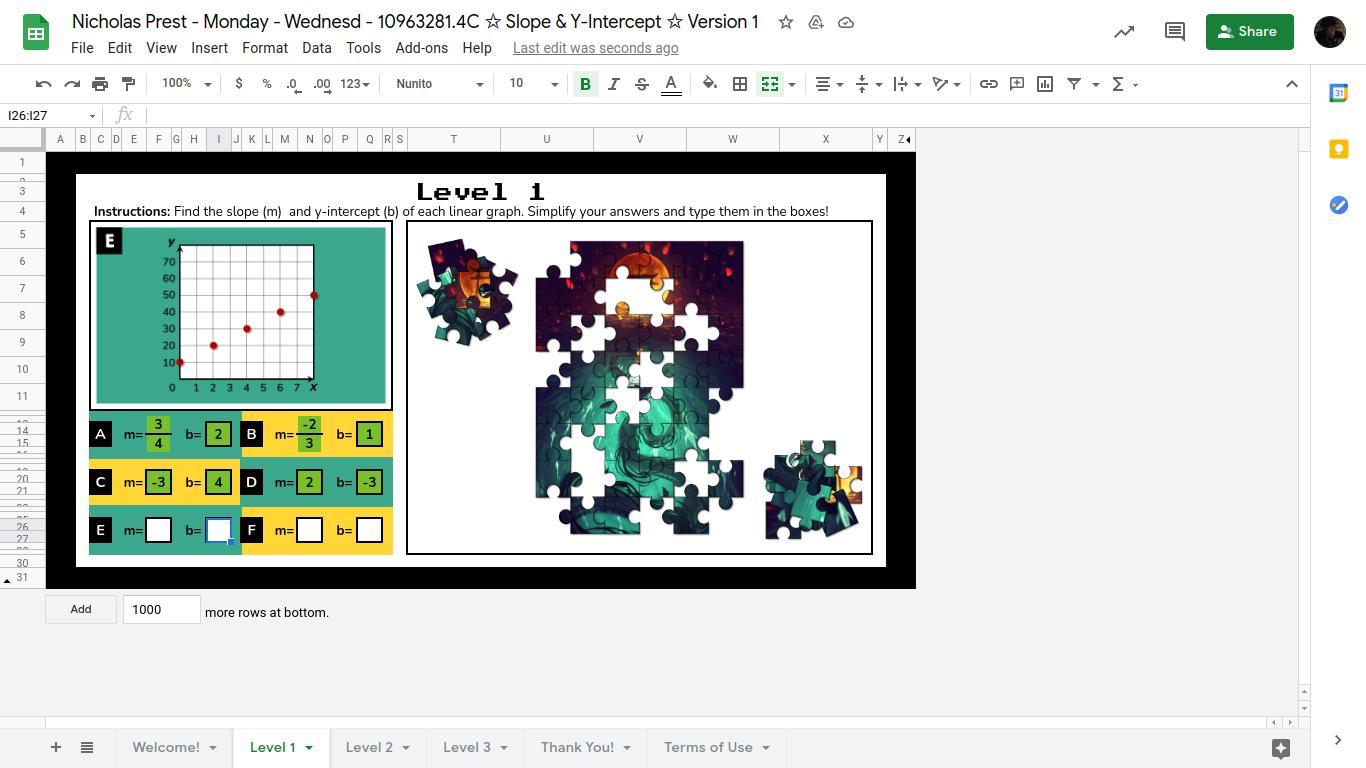Click Add more rows button
The height and width of the screenshot is (768, 1366).
[x=81, y=610]
